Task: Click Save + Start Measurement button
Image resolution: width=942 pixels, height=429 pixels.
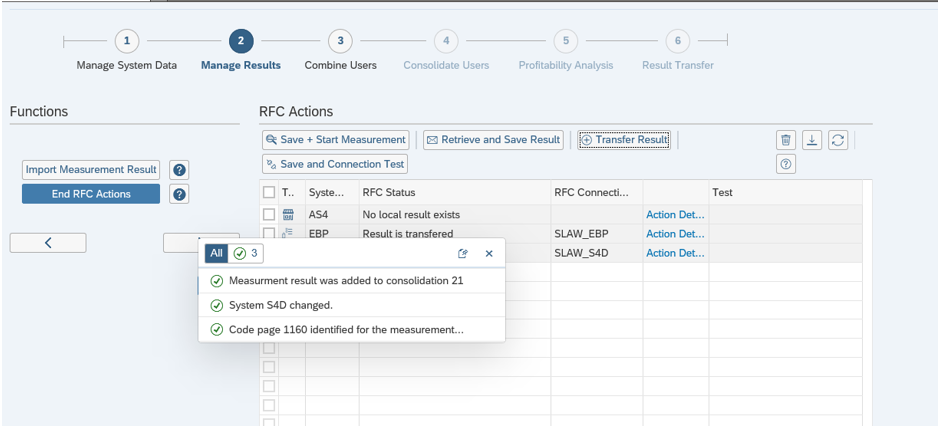Action: pos(336,140)
